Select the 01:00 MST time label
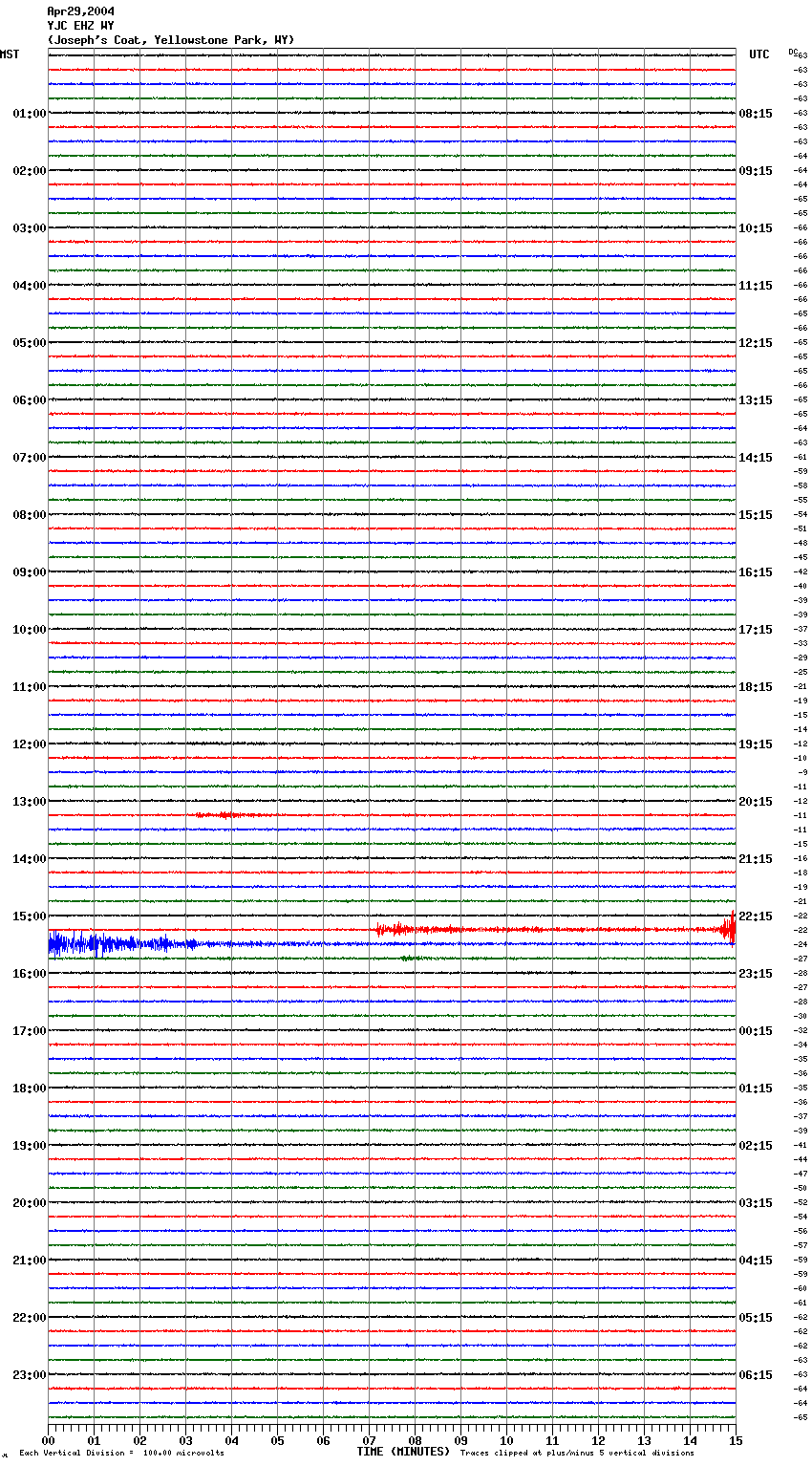The width and height of the screenshot is (812, 1466). tap(30, 114)
